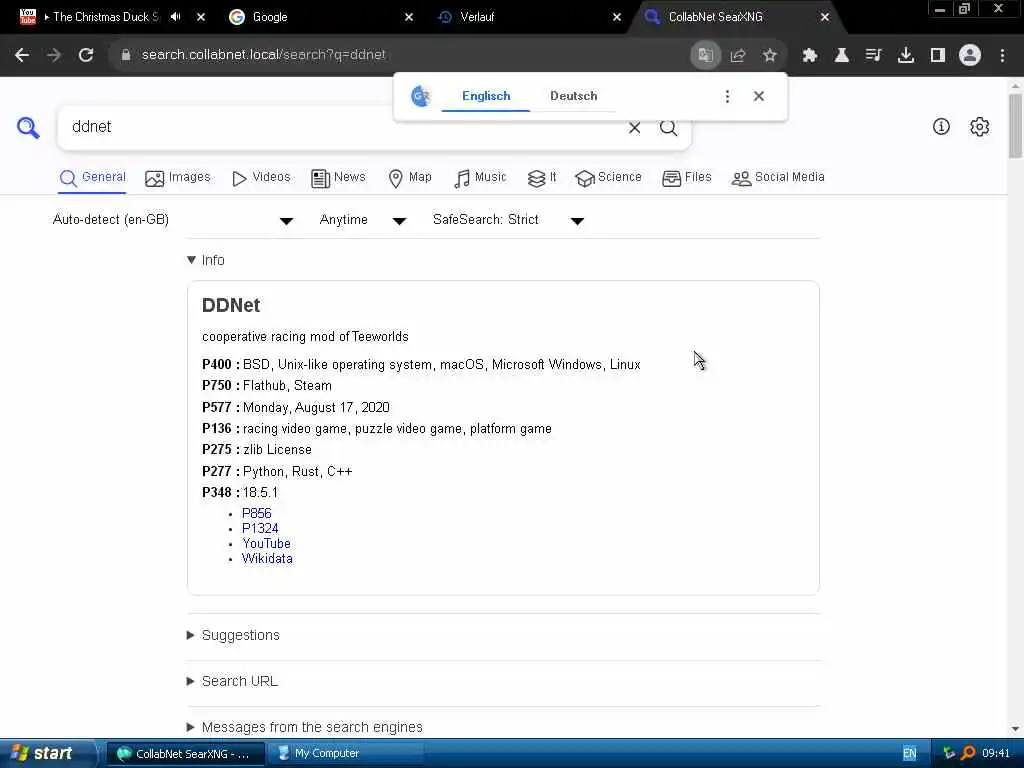Viewport: 1024px width, 768px height.
Task: Switch to the Verlauf browser tab
Action: [477, 17]
